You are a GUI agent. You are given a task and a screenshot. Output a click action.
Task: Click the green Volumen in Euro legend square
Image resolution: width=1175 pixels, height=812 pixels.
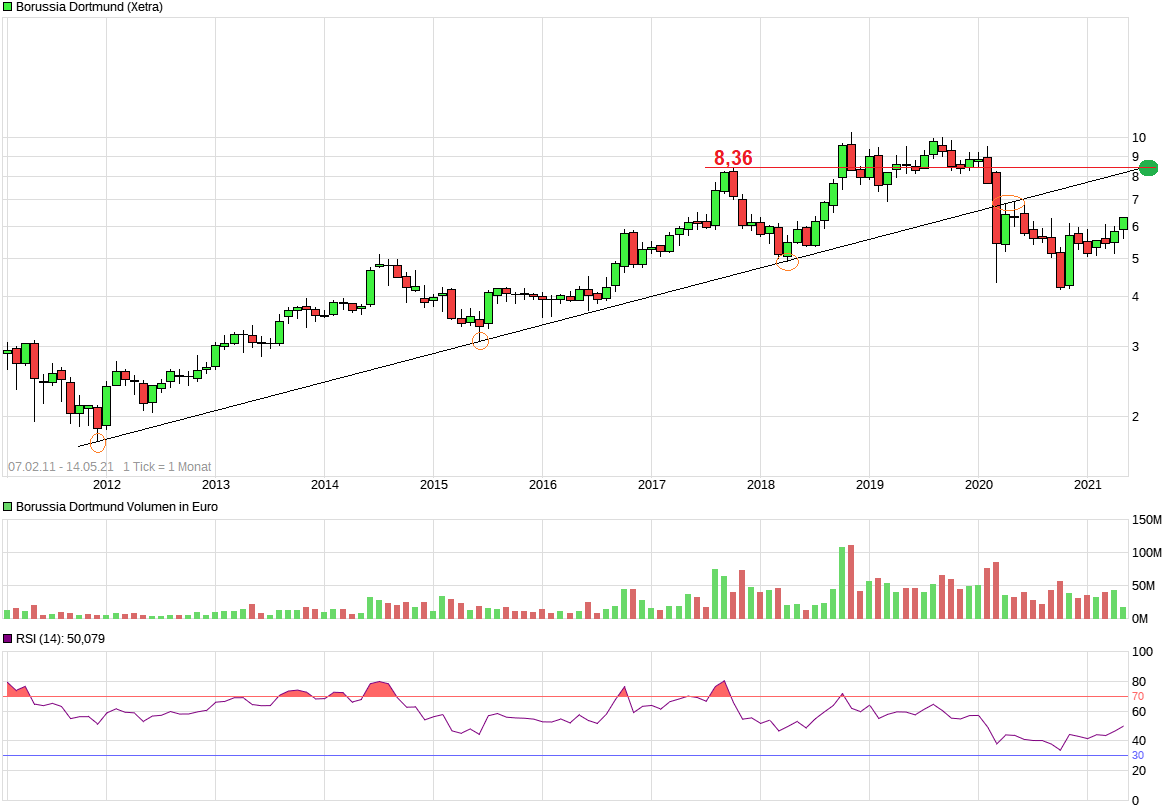point(8,507)
